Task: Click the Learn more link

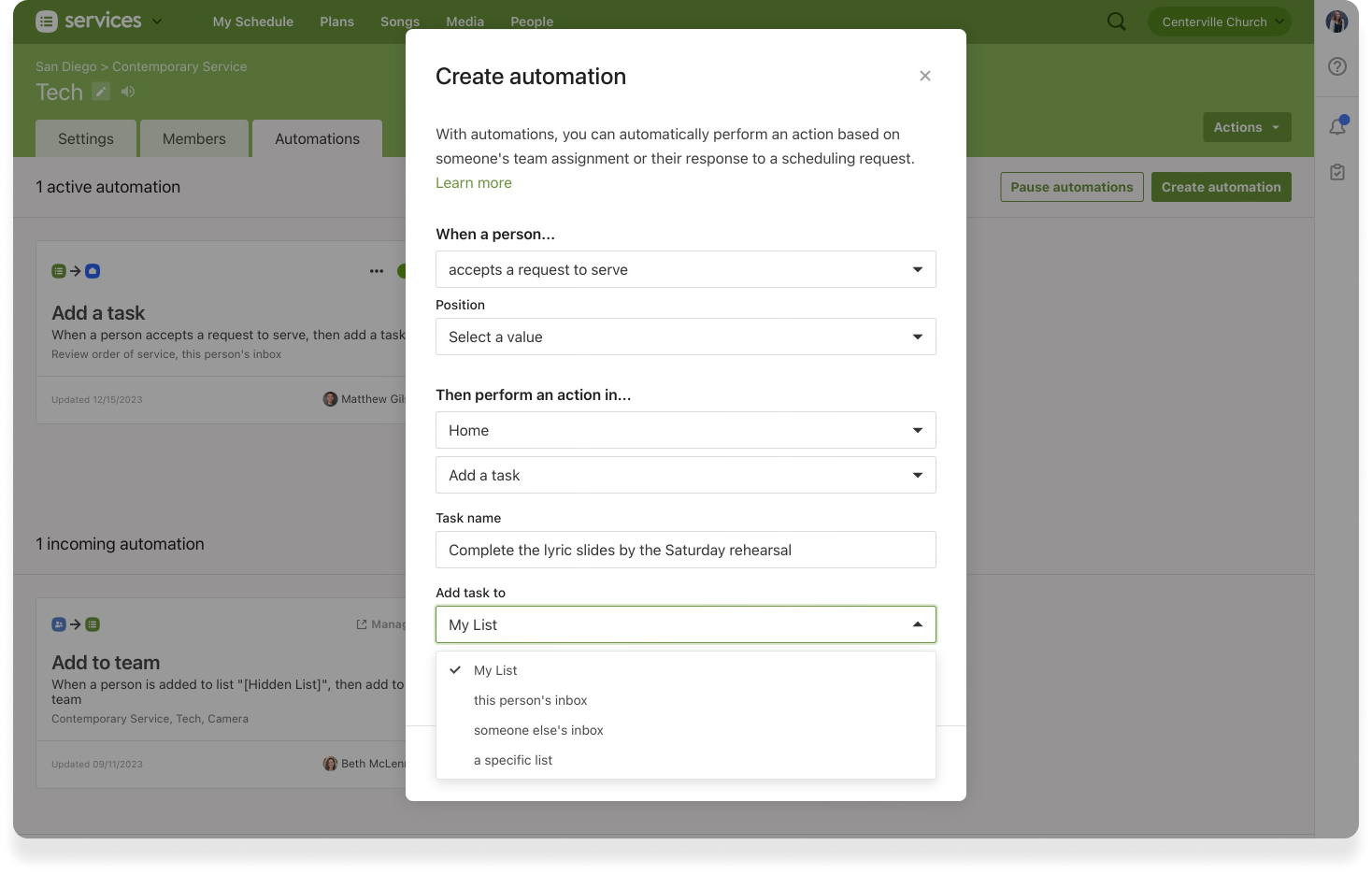Action: [x=473, y=183]
